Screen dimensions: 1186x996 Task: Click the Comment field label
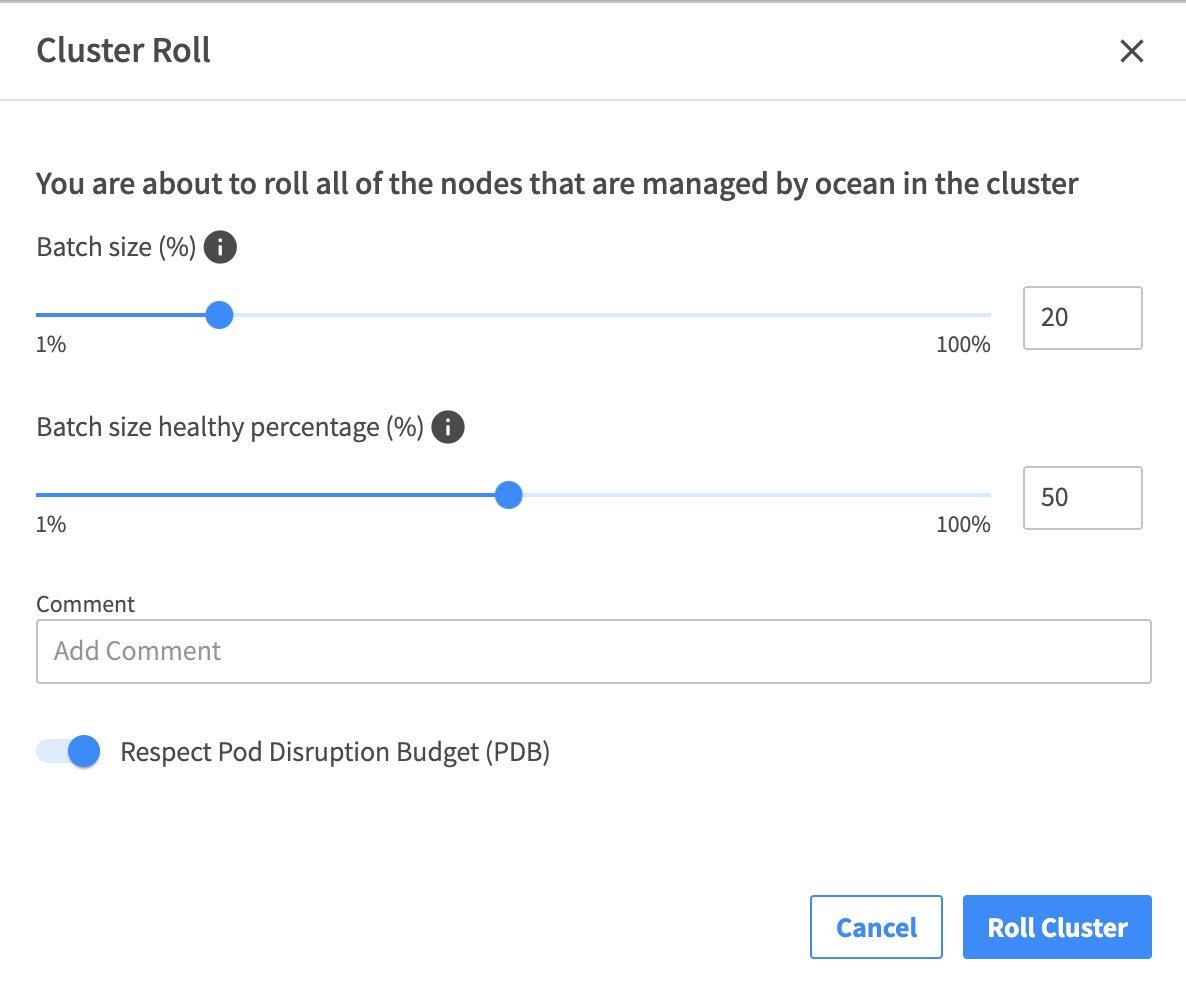click(85, 604)
